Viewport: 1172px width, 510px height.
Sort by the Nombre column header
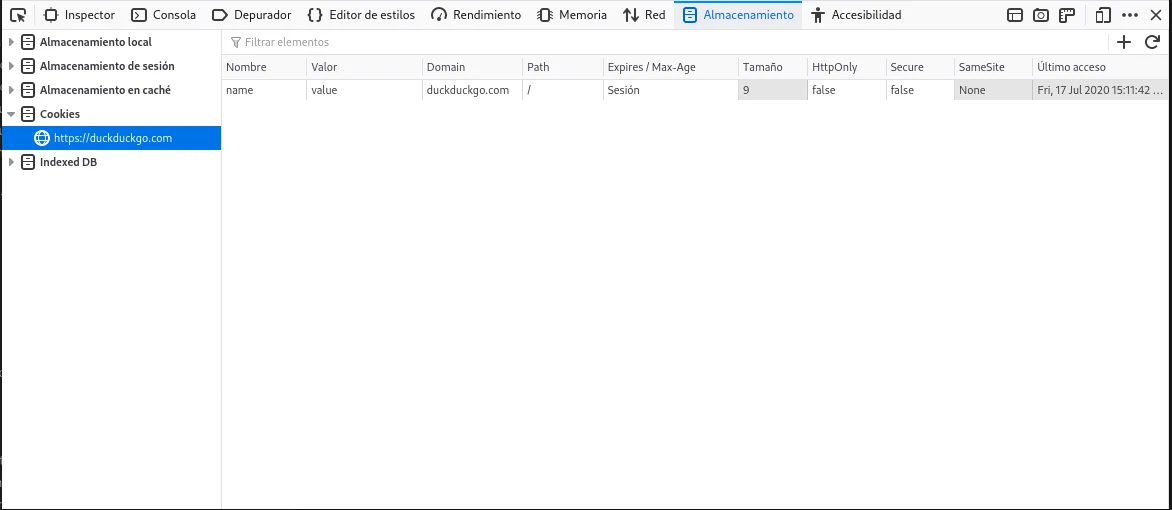tap(263, 67)
